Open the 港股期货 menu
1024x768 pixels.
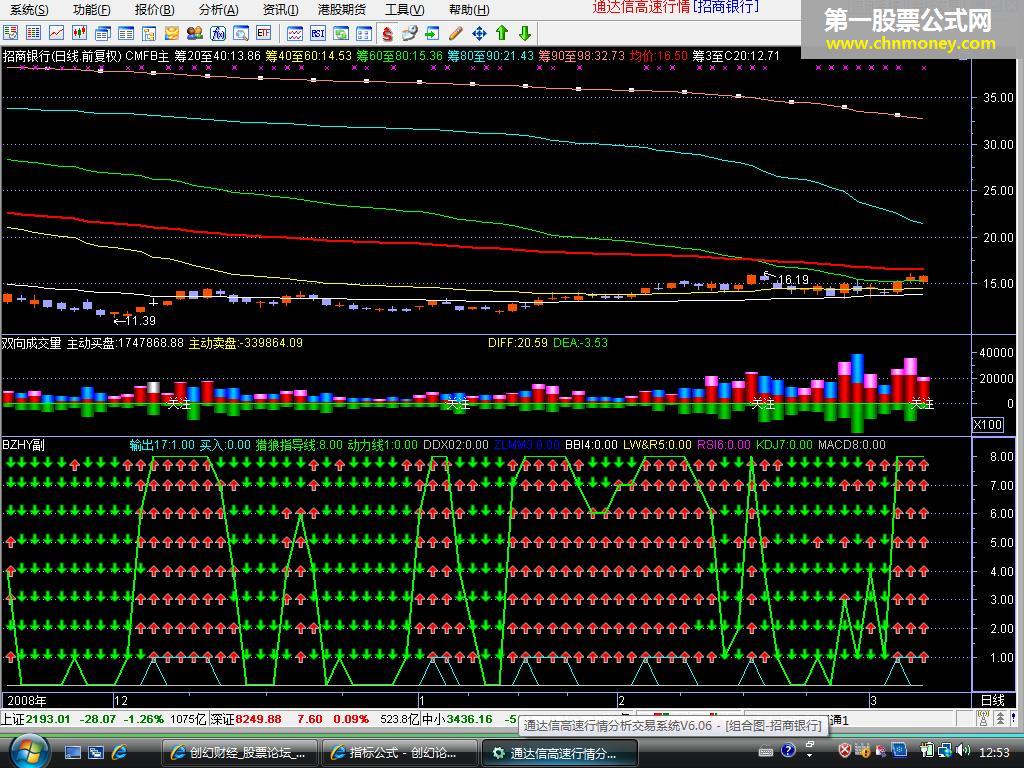(342, 10)
